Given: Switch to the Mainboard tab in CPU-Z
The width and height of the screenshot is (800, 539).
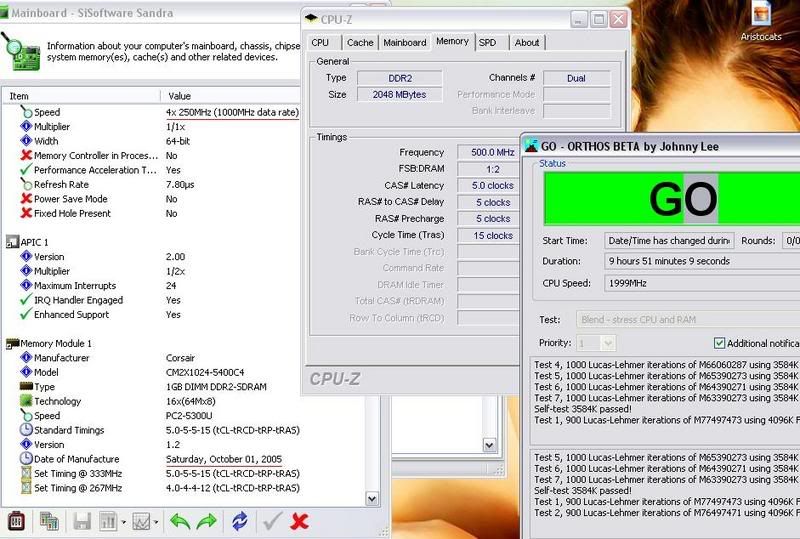Looking at the screenshot, I should click(x=405, y=42).
